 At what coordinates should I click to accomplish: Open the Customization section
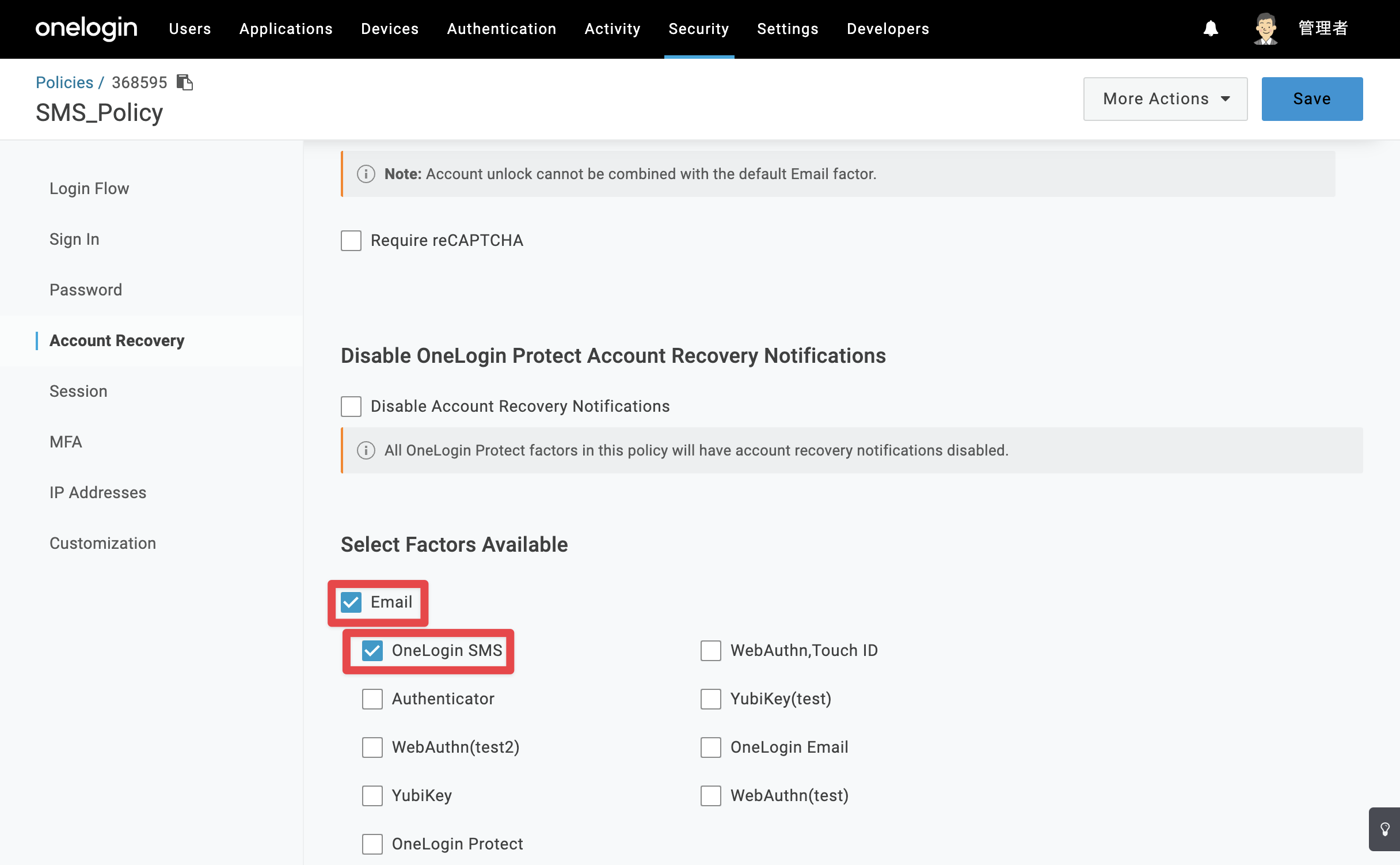point(102,543)
